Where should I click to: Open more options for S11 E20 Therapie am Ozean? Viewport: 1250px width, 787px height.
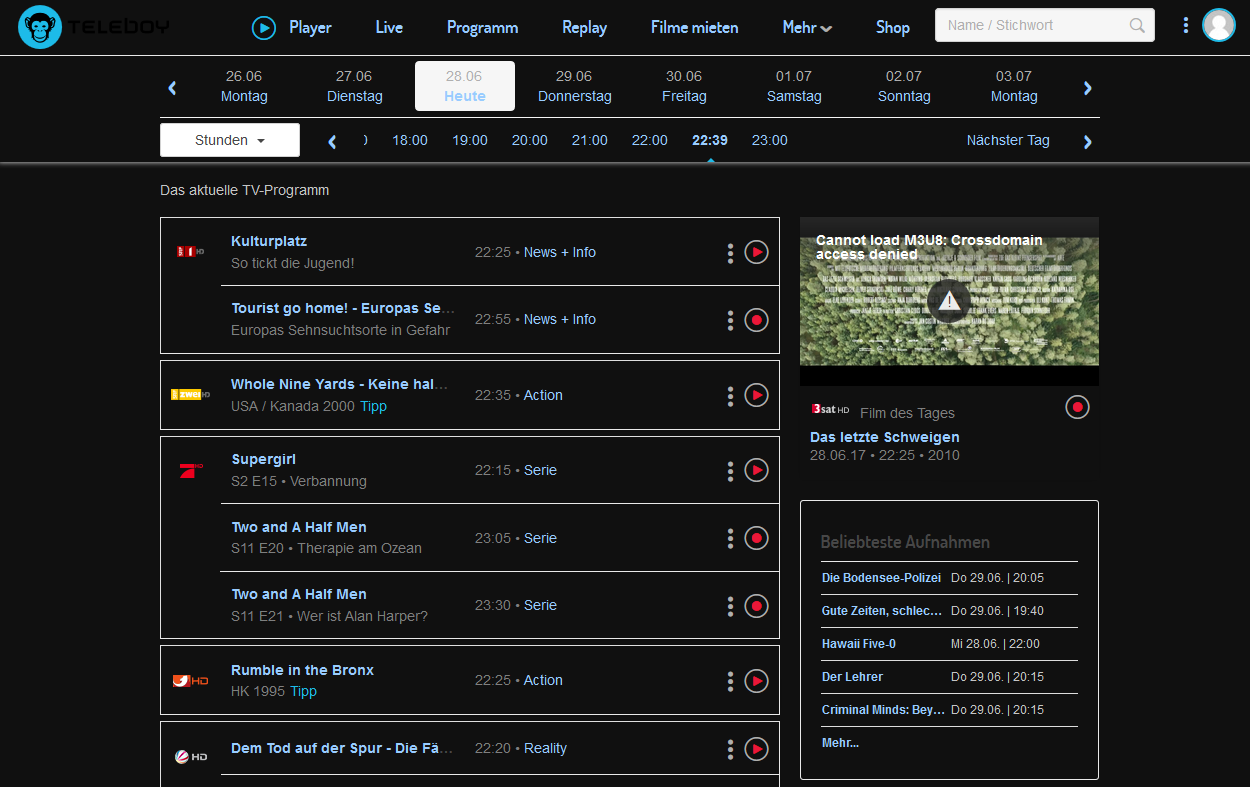click(x=731, y=538)
